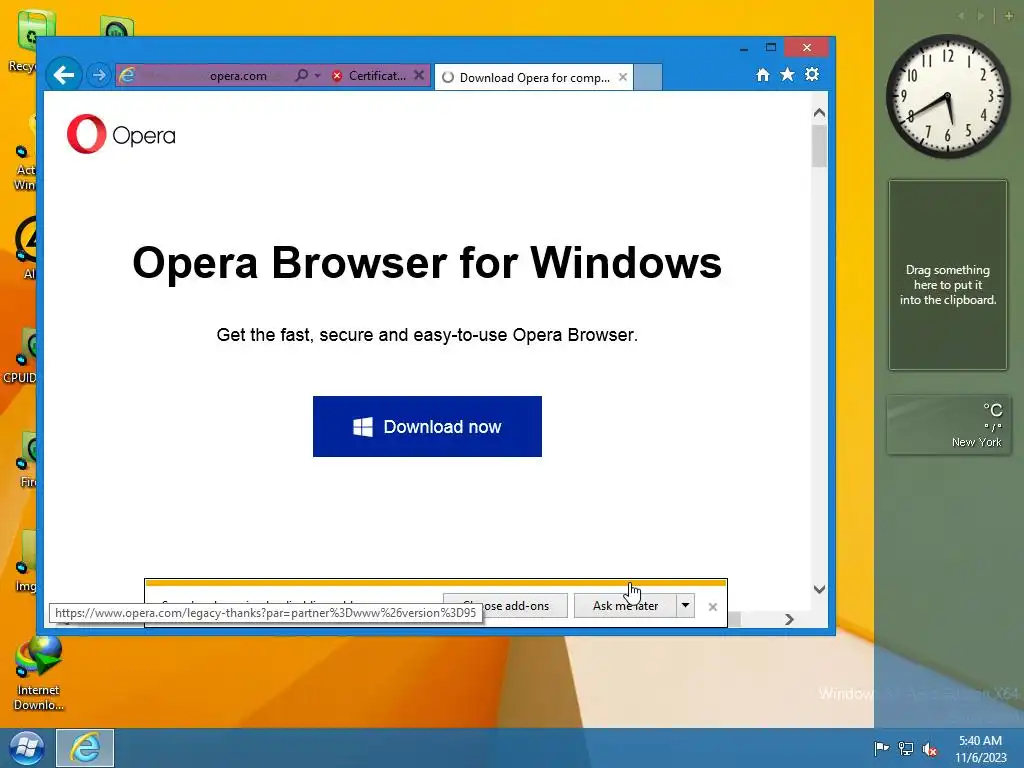
Task: Open a new blank tab
Action: (x=648, y=77)
